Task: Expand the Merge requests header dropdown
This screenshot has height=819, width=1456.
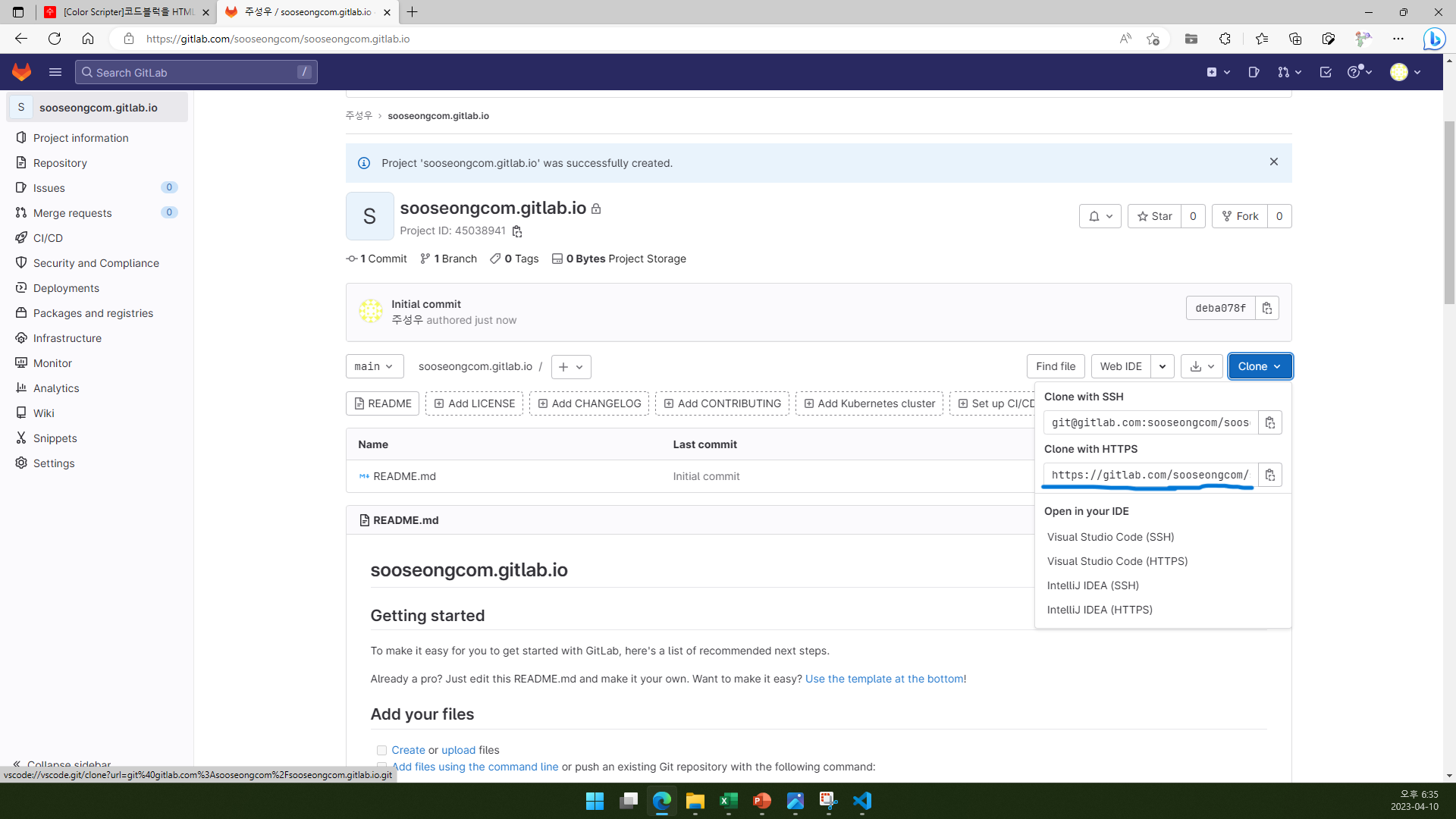Action: [1289, 72]
